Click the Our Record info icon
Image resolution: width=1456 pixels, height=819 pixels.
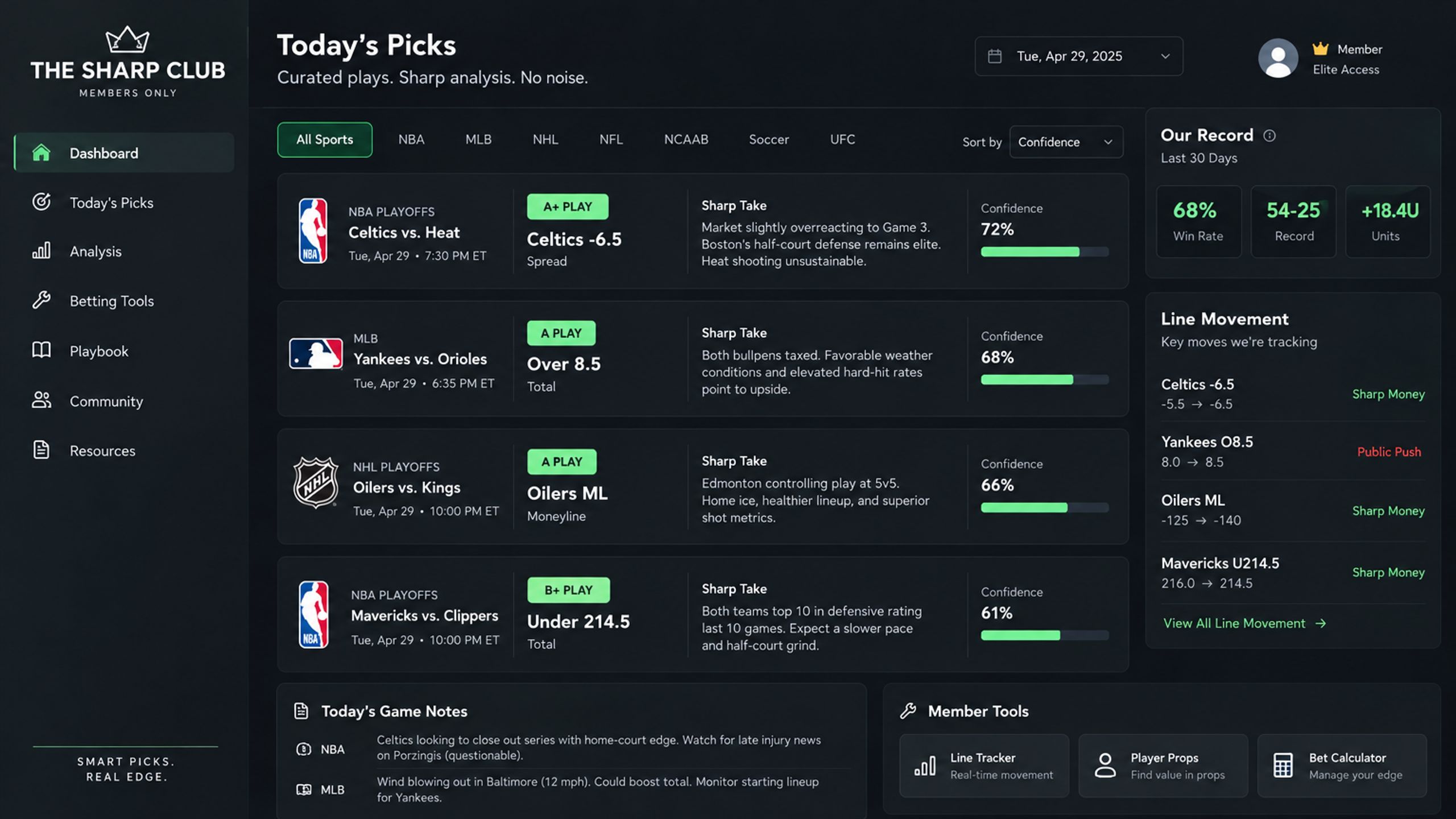tap(1269, 135)
